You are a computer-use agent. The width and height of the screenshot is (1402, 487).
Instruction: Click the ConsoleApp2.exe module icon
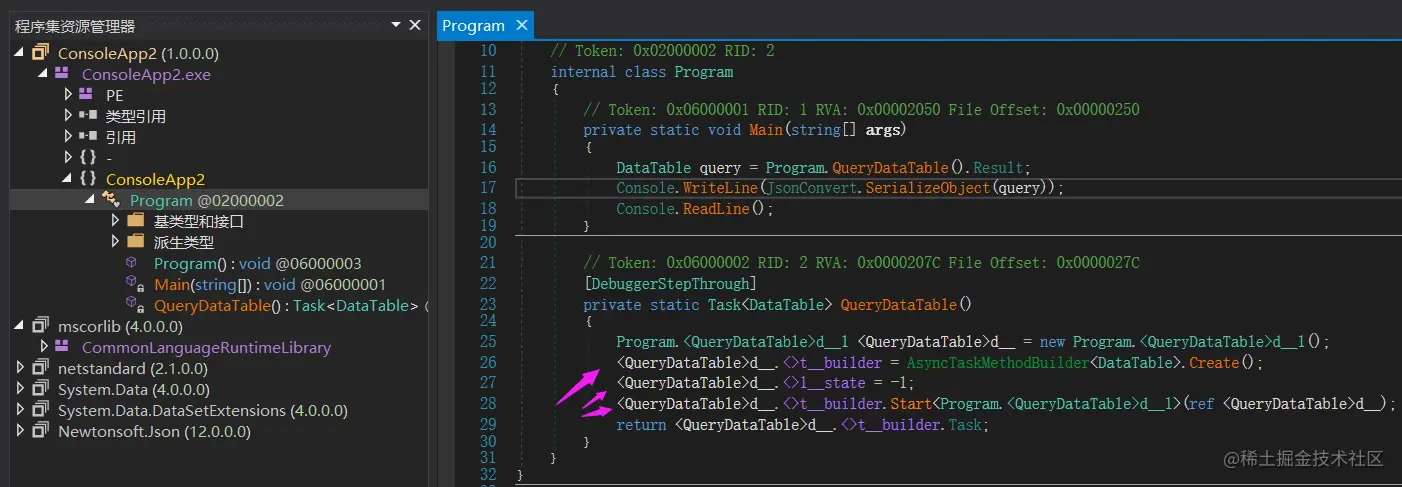coord(62,74)
